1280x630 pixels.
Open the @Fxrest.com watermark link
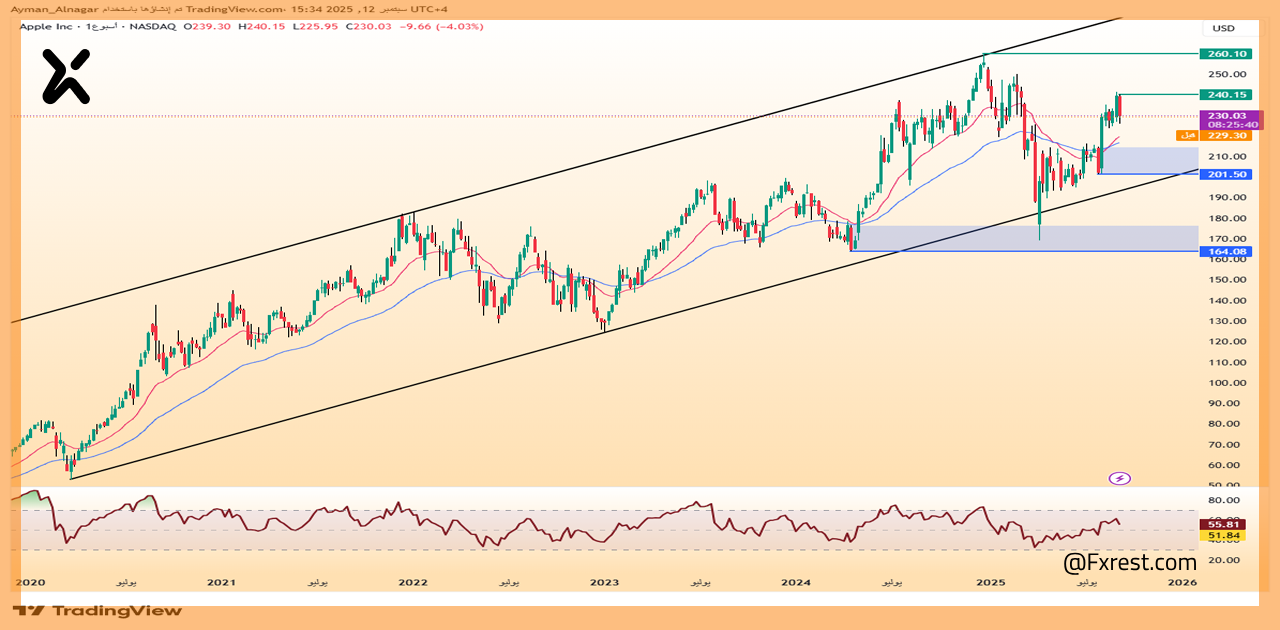click(1129, 562)
